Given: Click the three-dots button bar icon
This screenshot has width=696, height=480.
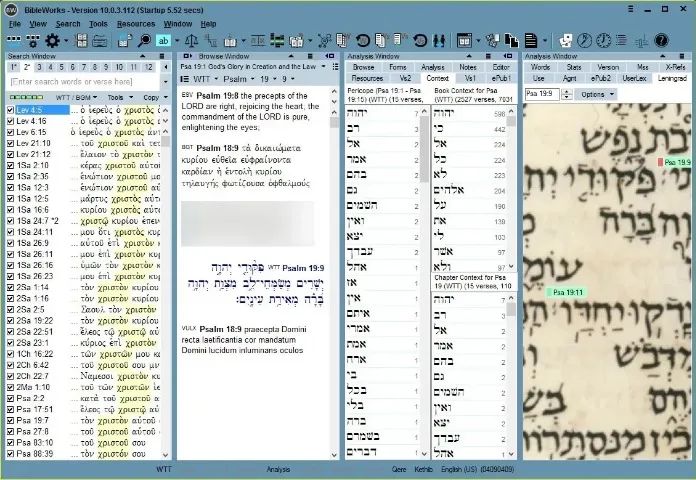Looking at the screenshot, I should 14,40.
